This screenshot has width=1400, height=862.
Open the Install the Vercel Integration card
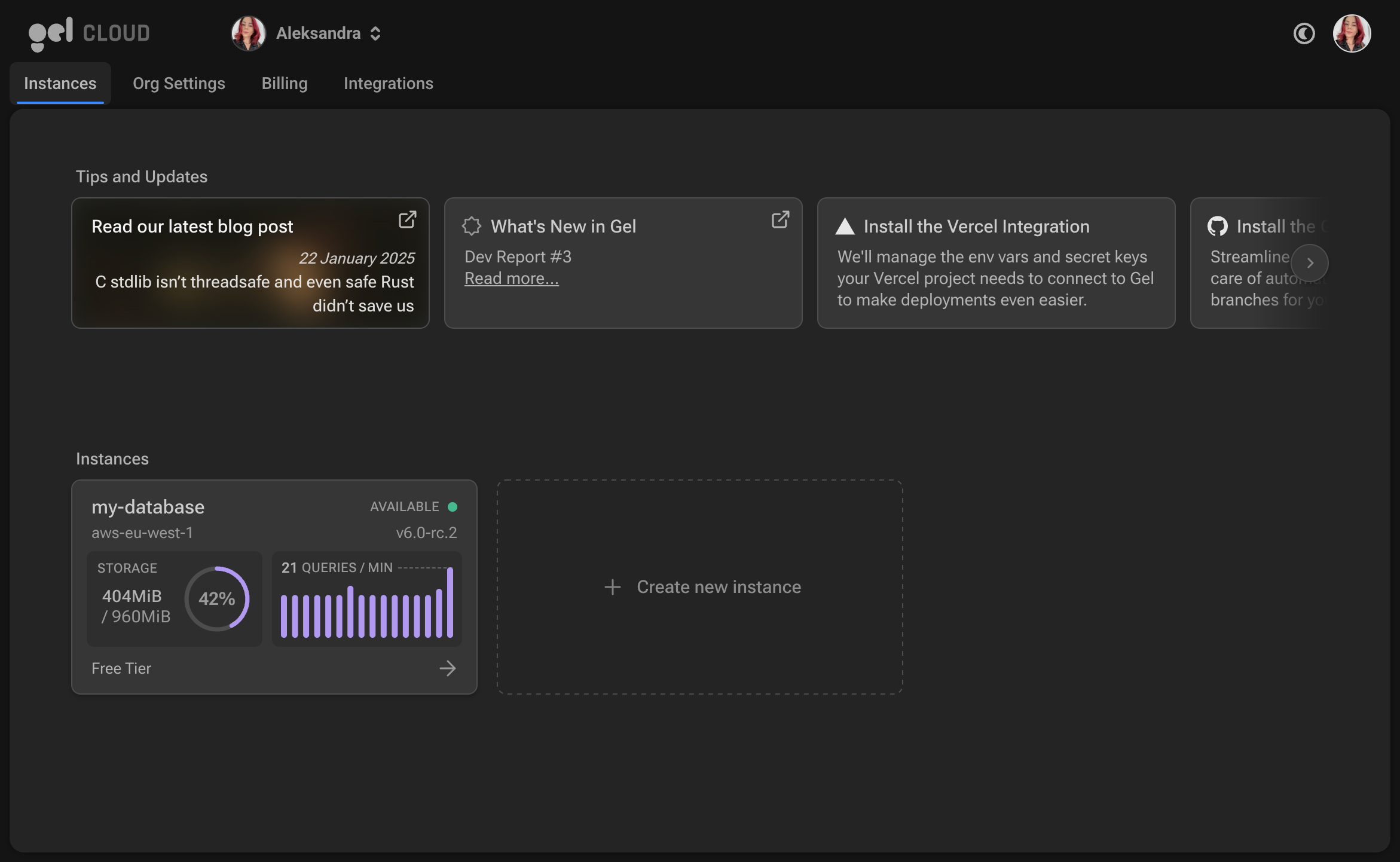click(996, 263)
